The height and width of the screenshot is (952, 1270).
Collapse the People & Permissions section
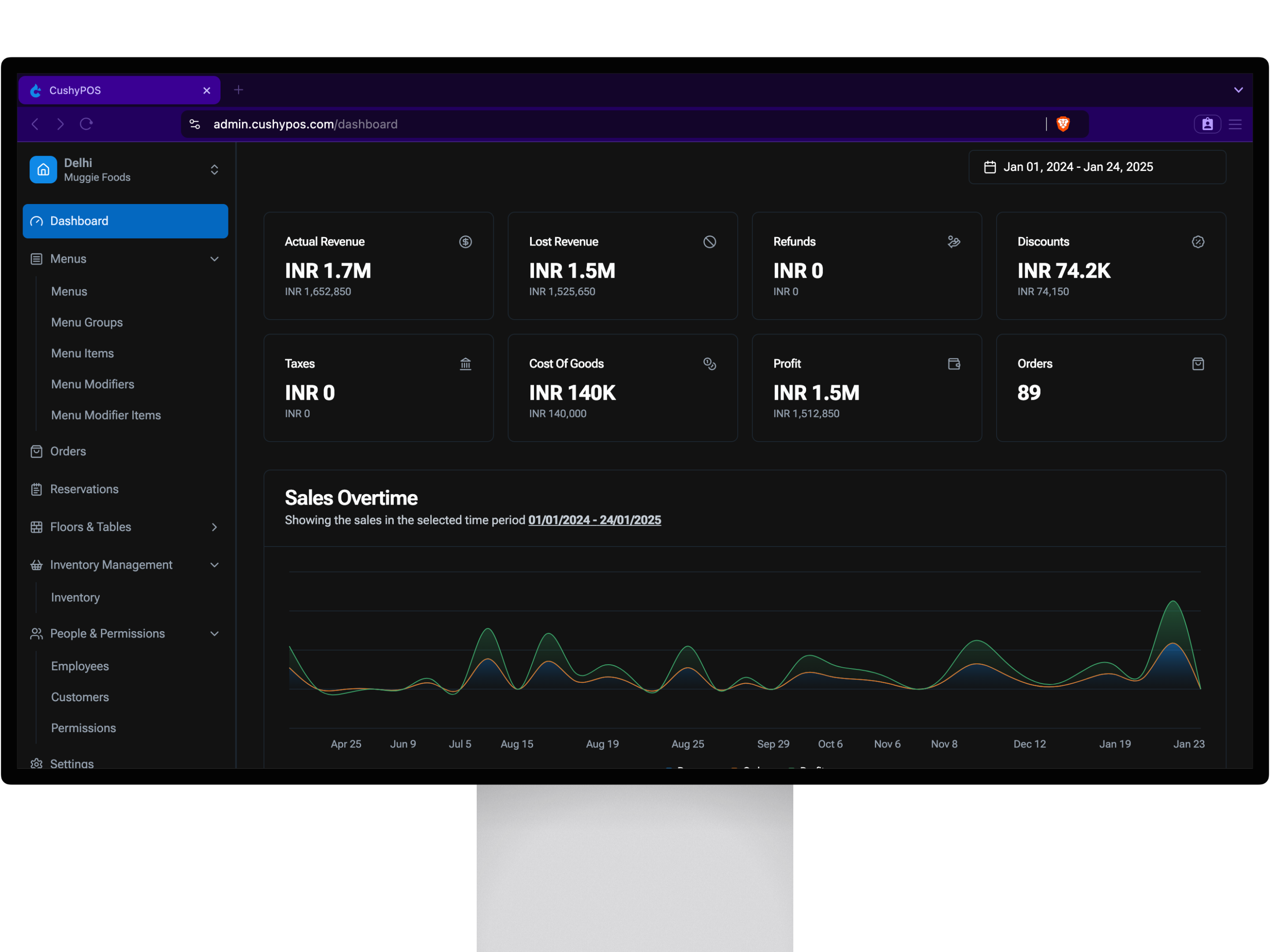tap(214, 633)
